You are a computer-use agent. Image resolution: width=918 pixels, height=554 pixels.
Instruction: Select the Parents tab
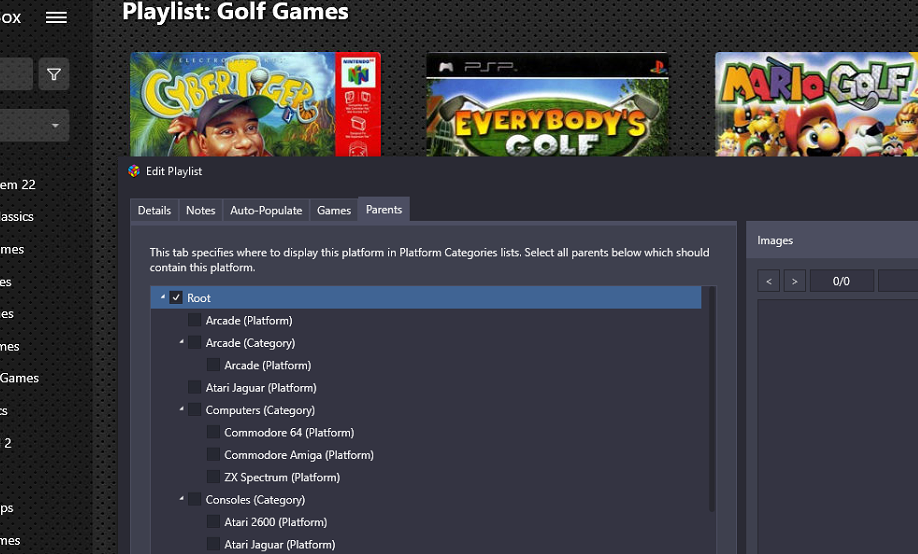(383, 210)
